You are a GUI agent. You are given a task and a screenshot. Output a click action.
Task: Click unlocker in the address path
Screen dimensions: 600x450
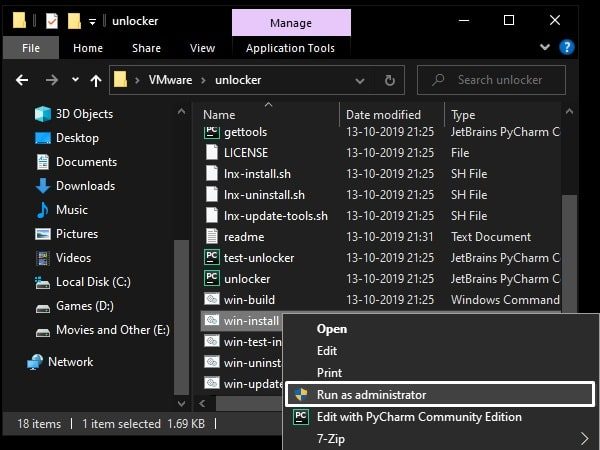click(238, 80)
